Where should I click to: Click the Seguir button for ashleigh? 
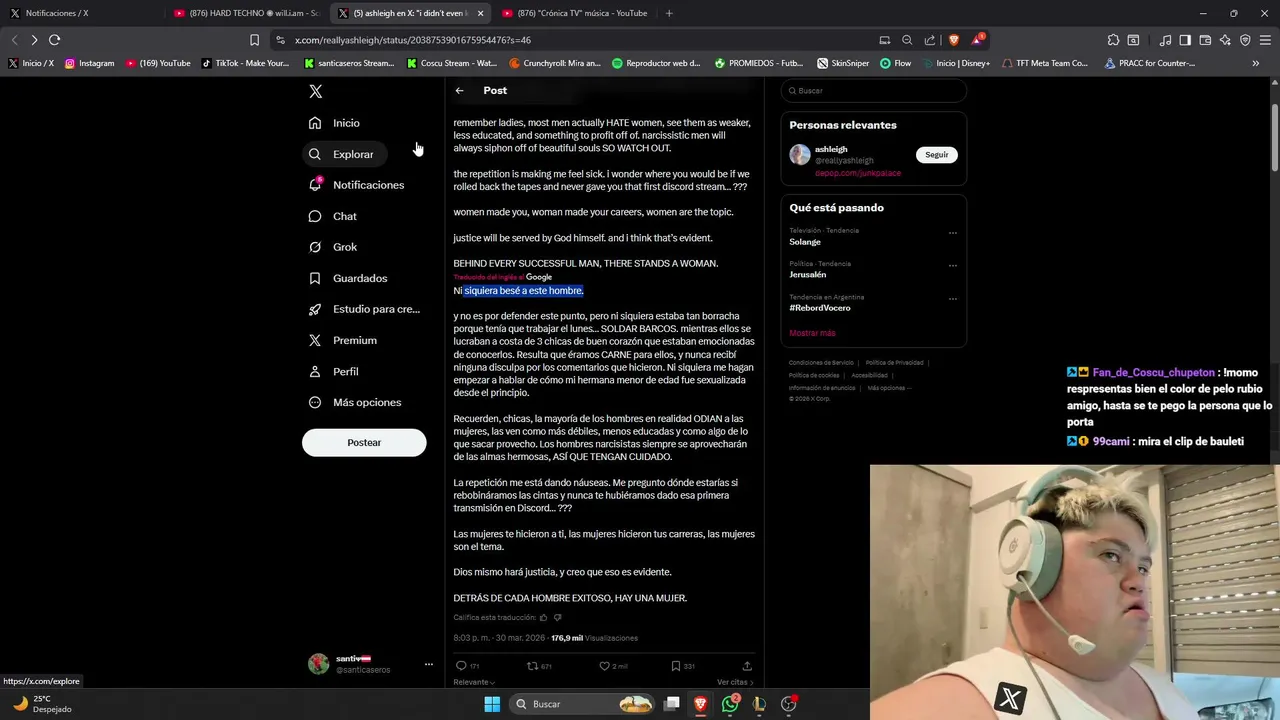point(937,155)
